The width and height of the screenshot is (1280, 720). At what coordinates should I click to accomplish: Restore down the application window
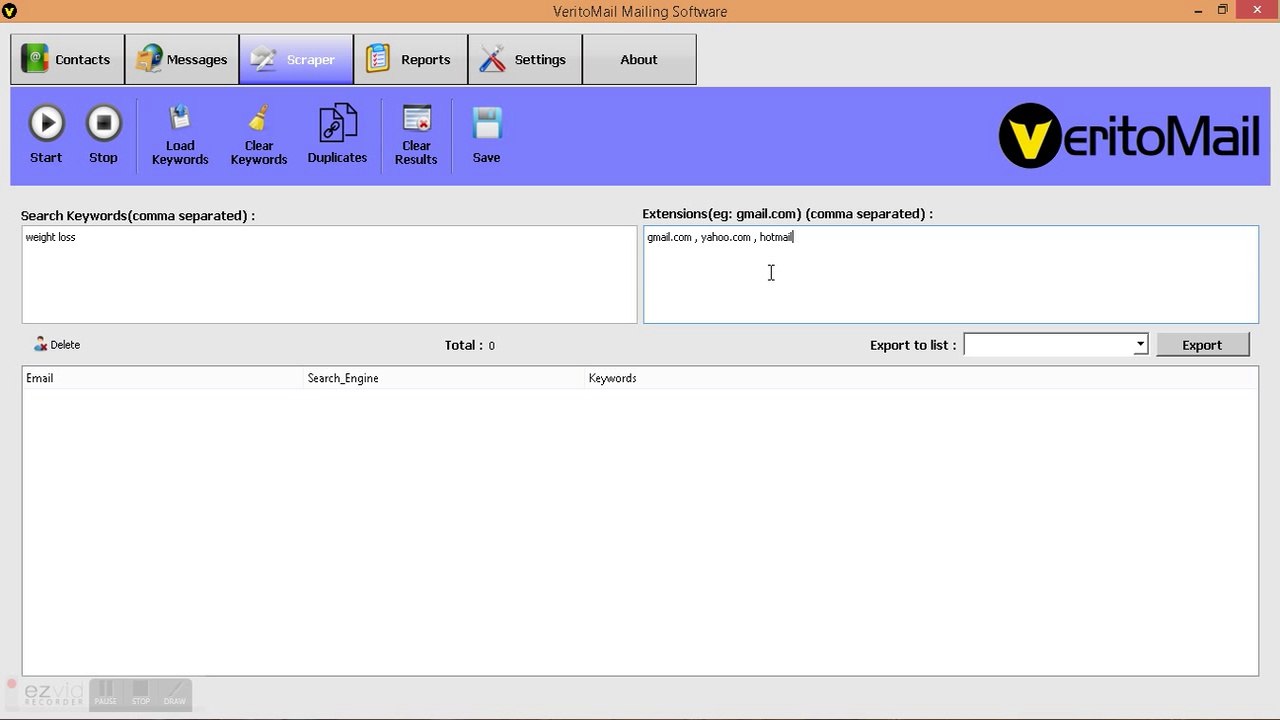(x=1222, y=10)
